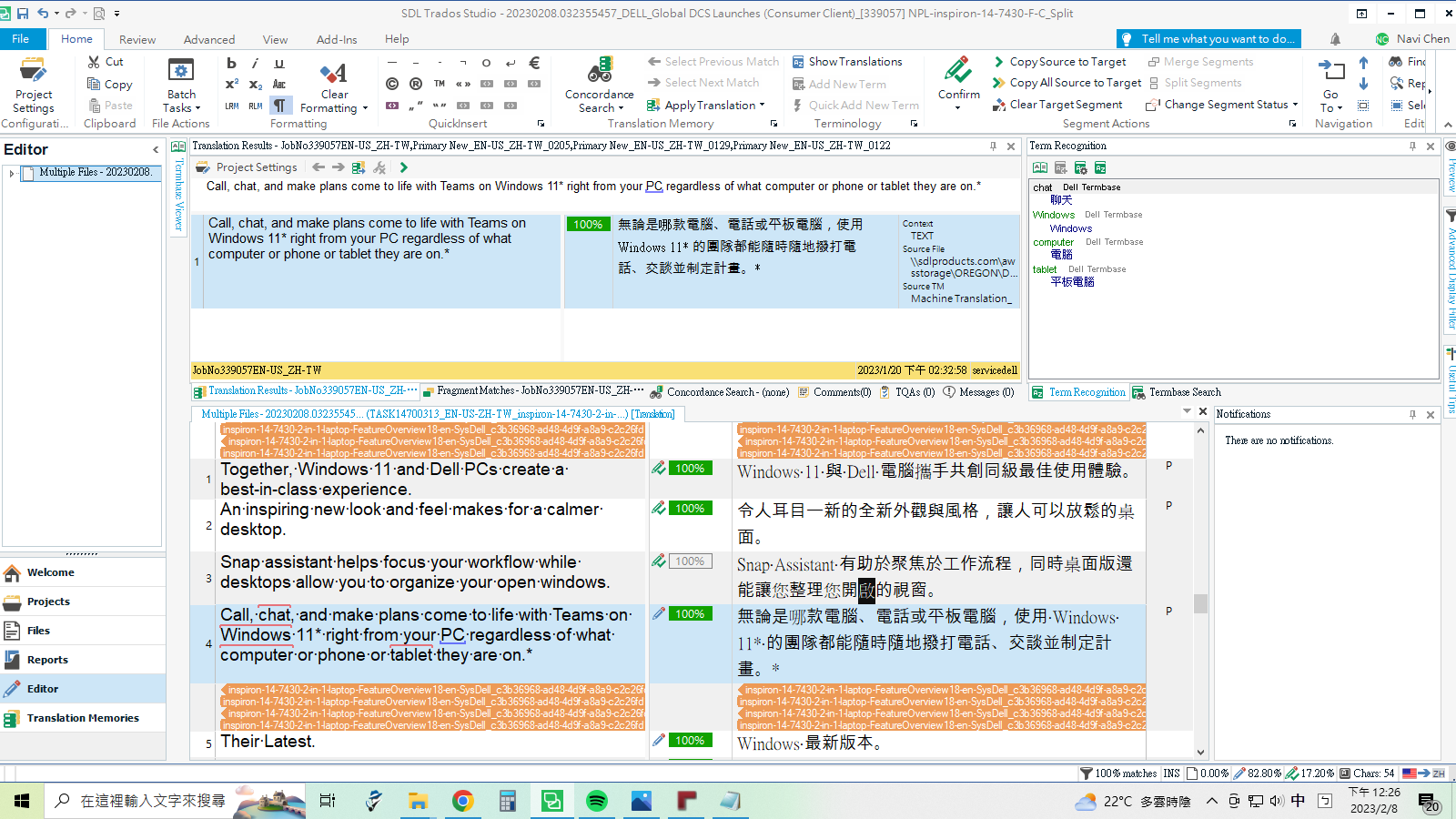Apply italic formatting

255,63
